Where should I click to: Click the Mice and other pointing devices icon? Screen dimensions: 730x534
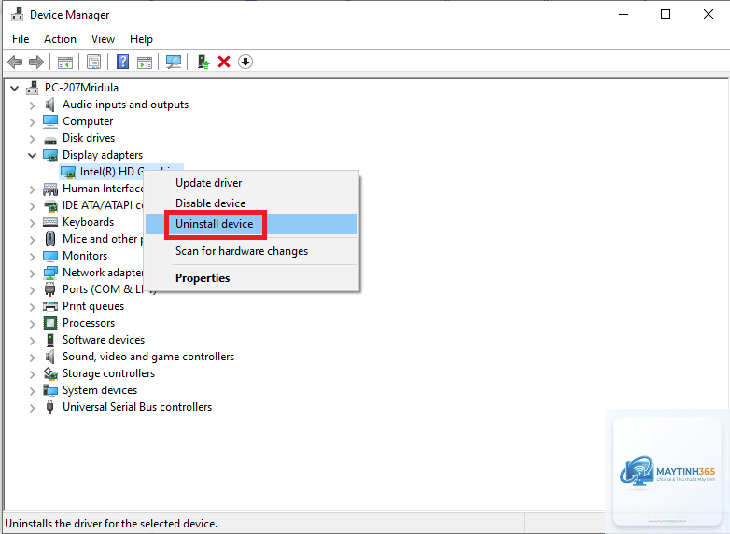point(50,239)
